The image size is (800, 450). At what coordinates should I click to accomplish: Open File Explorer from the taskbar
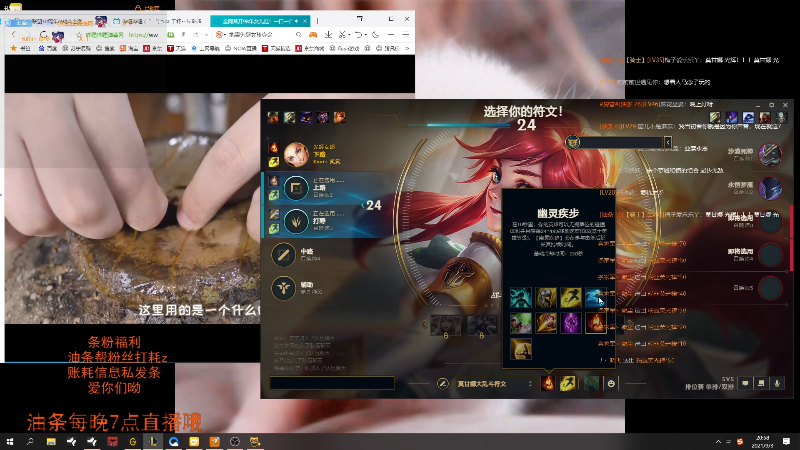(51, 442)
